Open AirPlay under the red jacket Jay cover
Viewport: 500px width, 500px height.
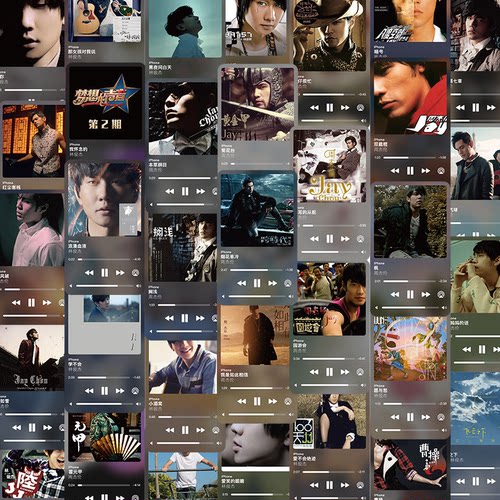(x=441, y=171)
